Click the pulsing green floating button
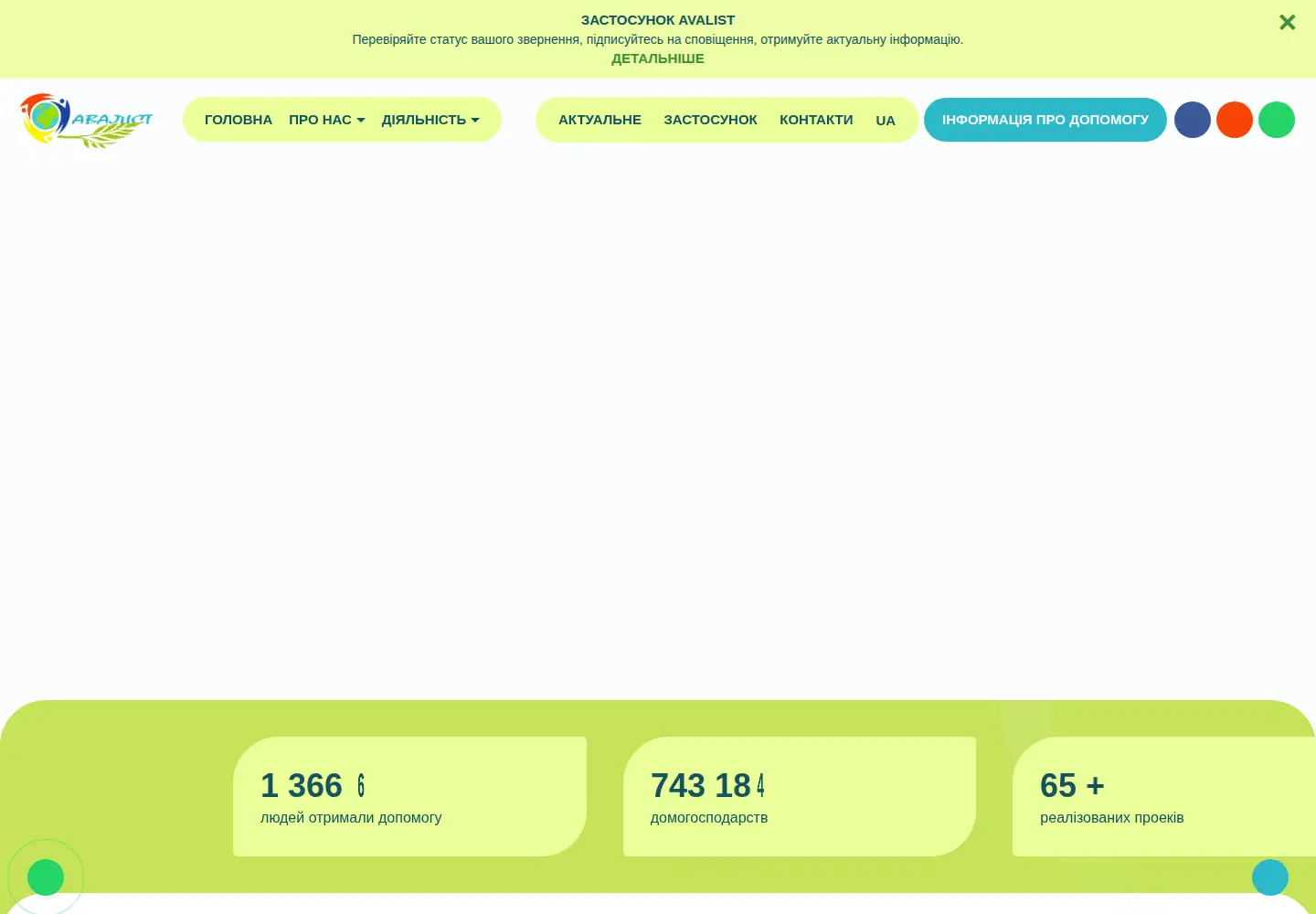 click(x=46, y=877)
